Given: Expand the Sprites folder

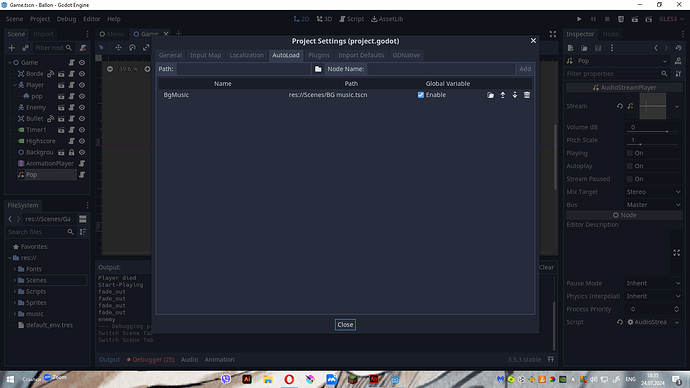Looking at the screenshot, I should (15, 303).
